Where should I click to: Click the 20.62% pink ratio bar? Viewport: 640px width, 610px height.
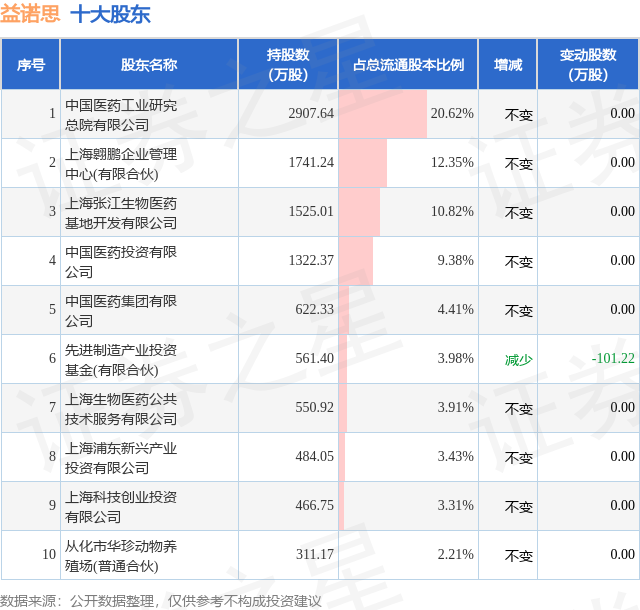383,114
